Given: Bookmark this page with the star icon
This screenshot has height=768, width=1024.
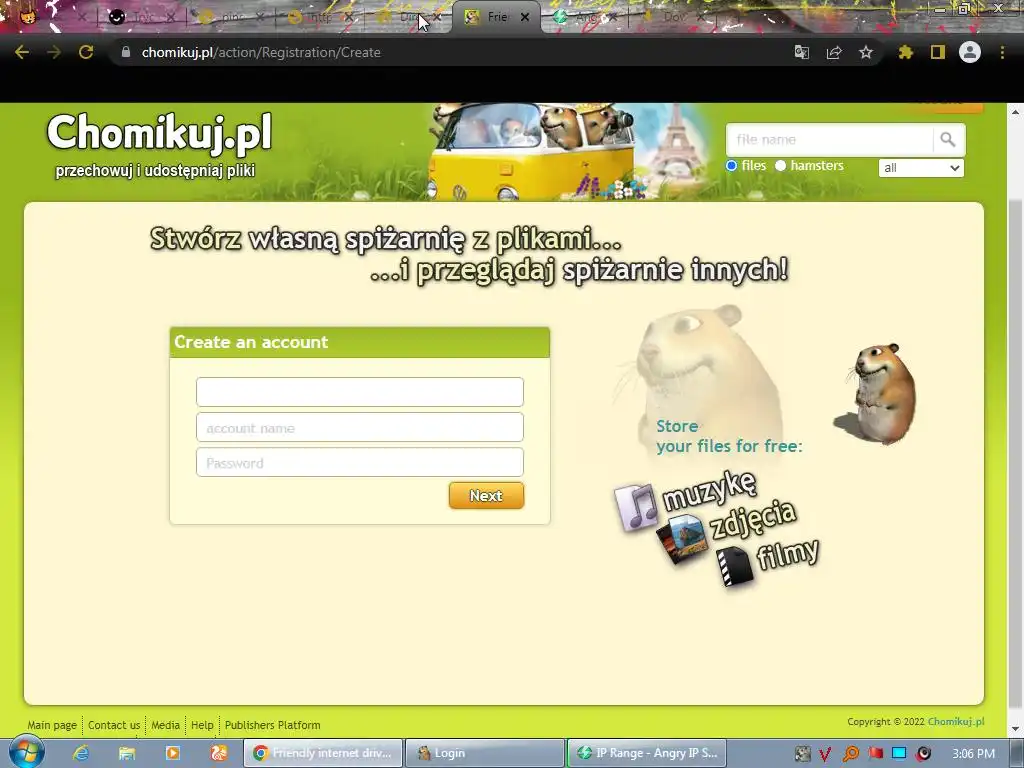Looking at the screenshot, I should [x=865, y=52].
